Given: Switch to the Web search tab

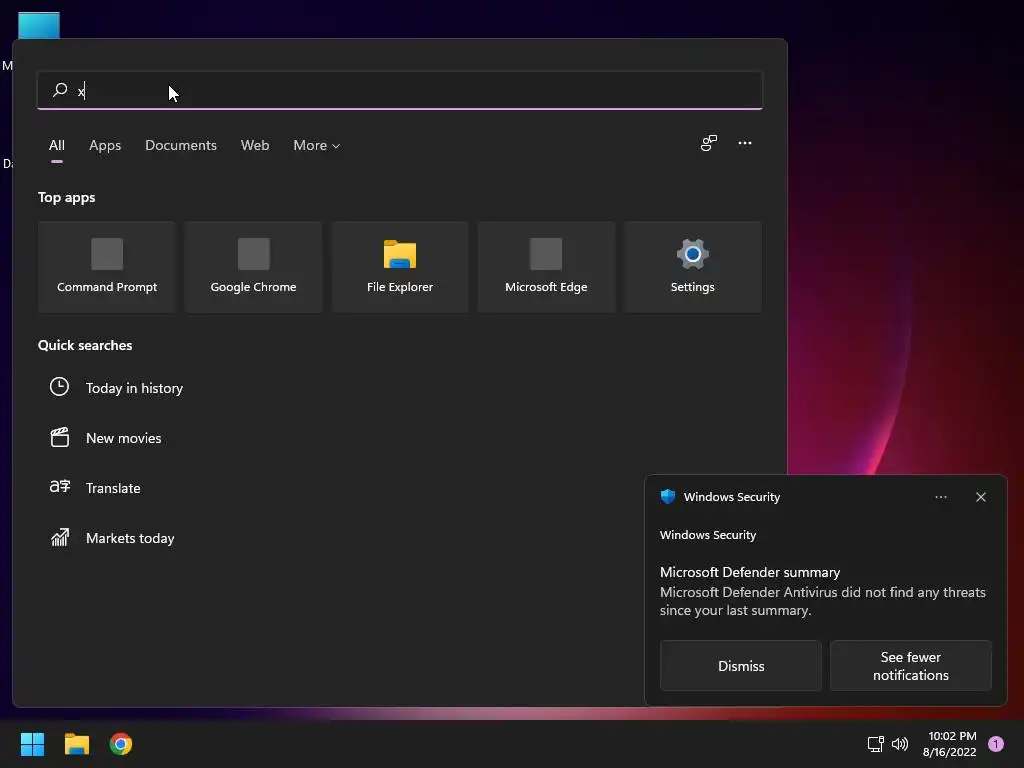Looking at the screenshot, I should click(255, 146).
